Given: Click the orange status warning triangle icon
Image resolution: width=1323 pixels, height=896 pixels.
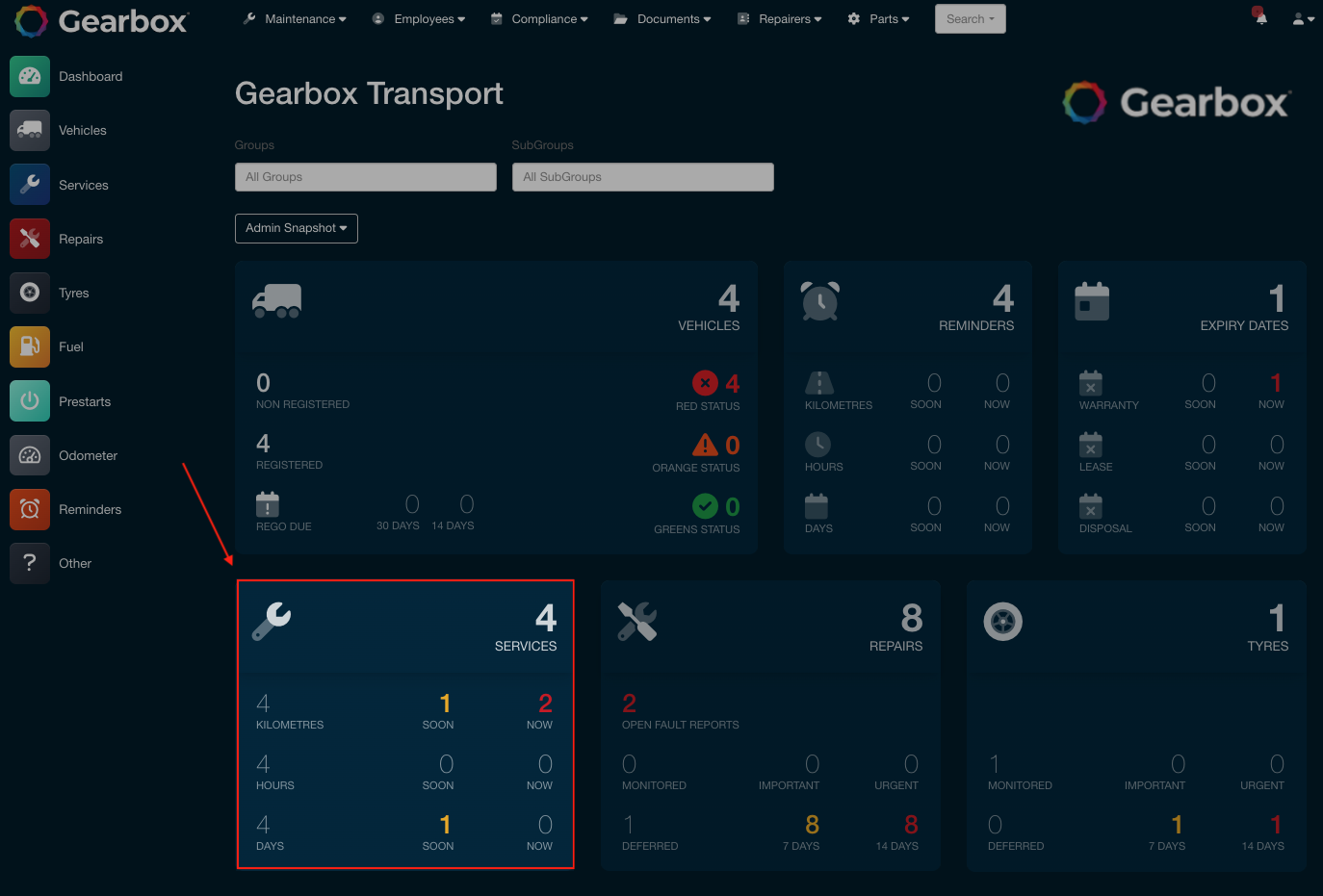Looking at the screenshot, I should tap(706, 445).
